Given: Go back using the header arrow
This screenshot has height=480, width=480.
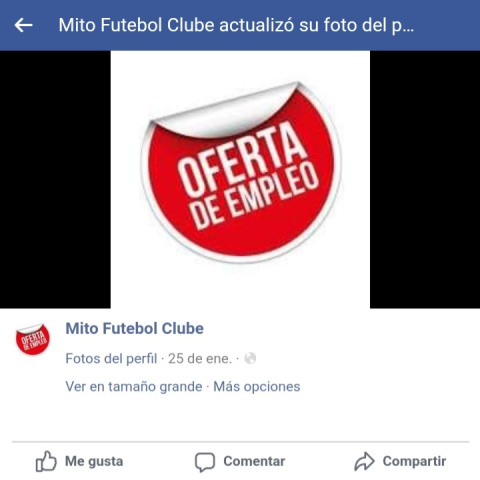Looking at the screenshot, I should point(23,25).
